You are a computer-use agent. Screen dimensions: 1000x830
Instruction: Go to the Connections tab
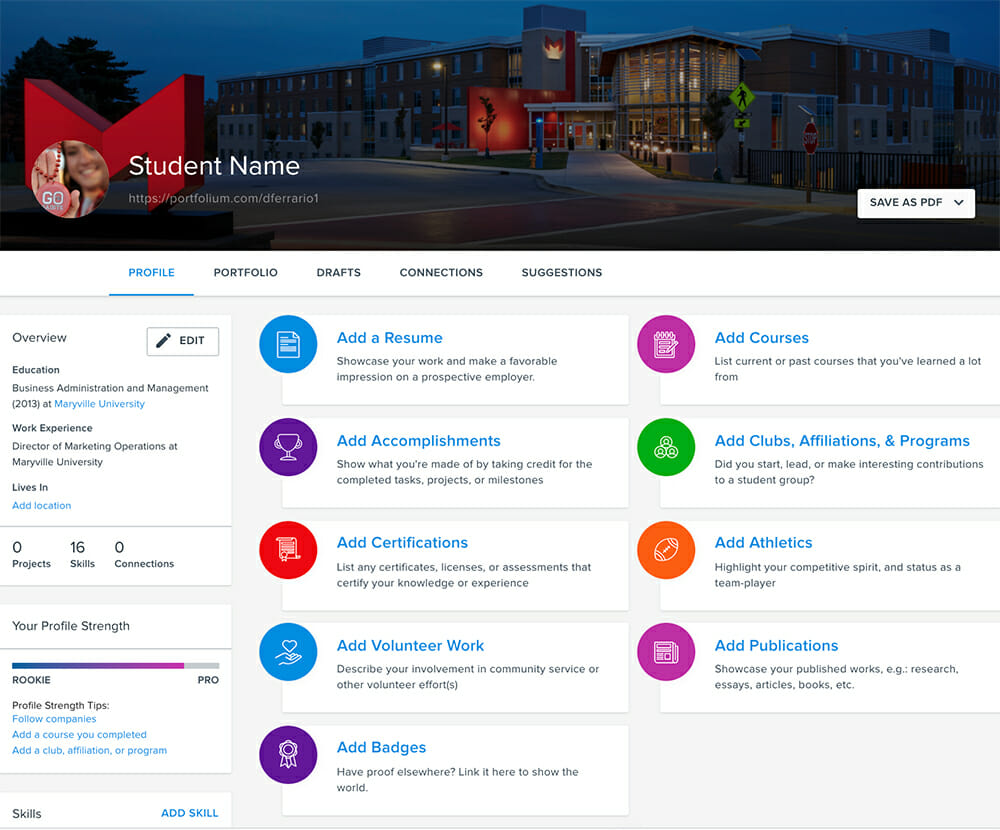441,272
